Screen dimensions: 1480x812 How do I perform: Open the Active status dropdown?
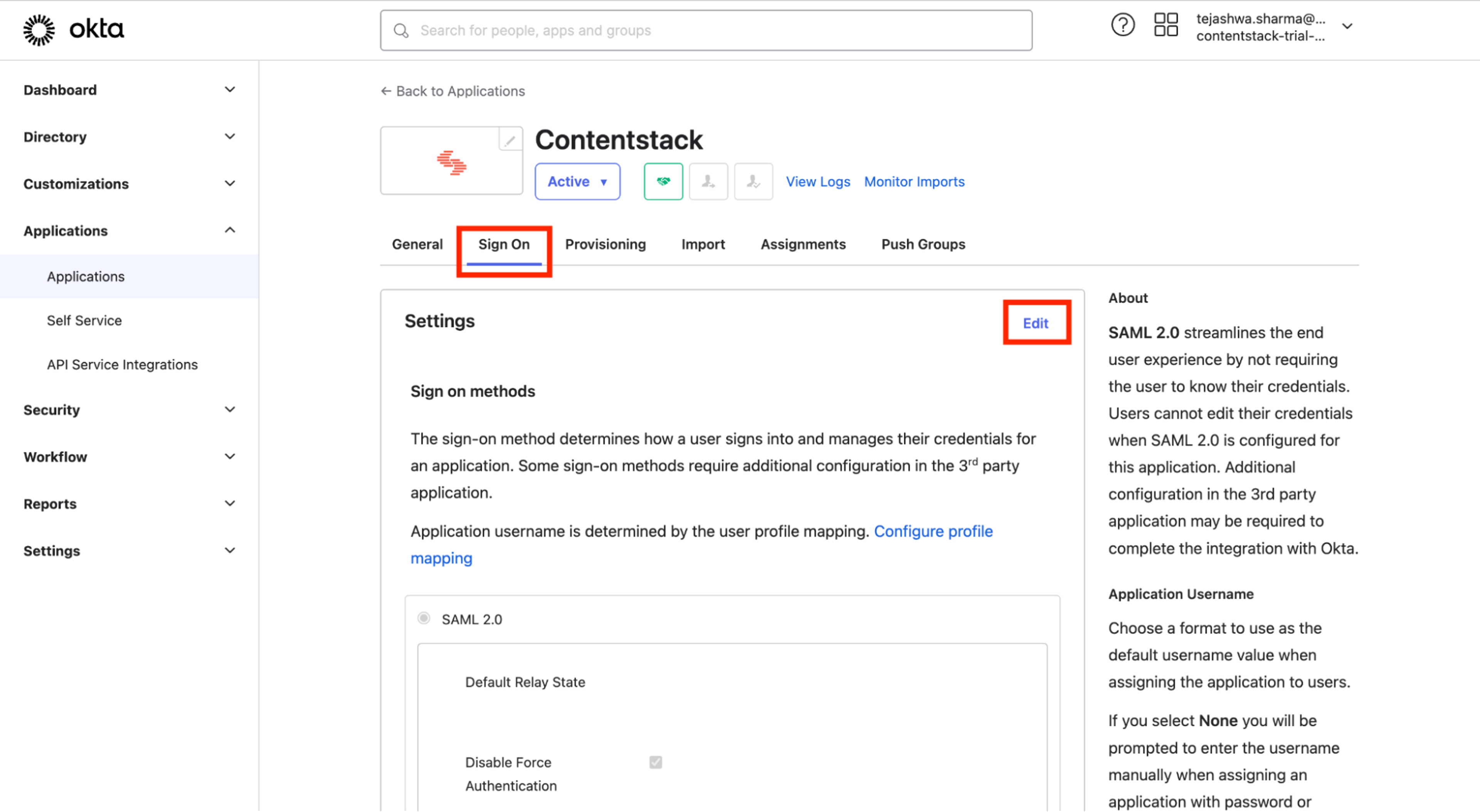[x=577, y=182]
